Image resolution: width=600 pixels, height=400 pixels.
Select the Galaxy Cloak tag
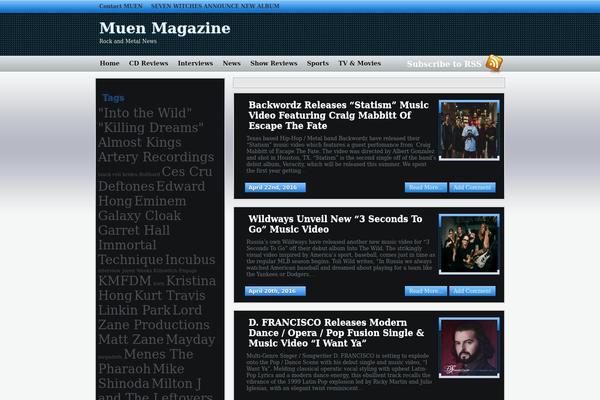point(139,216)
